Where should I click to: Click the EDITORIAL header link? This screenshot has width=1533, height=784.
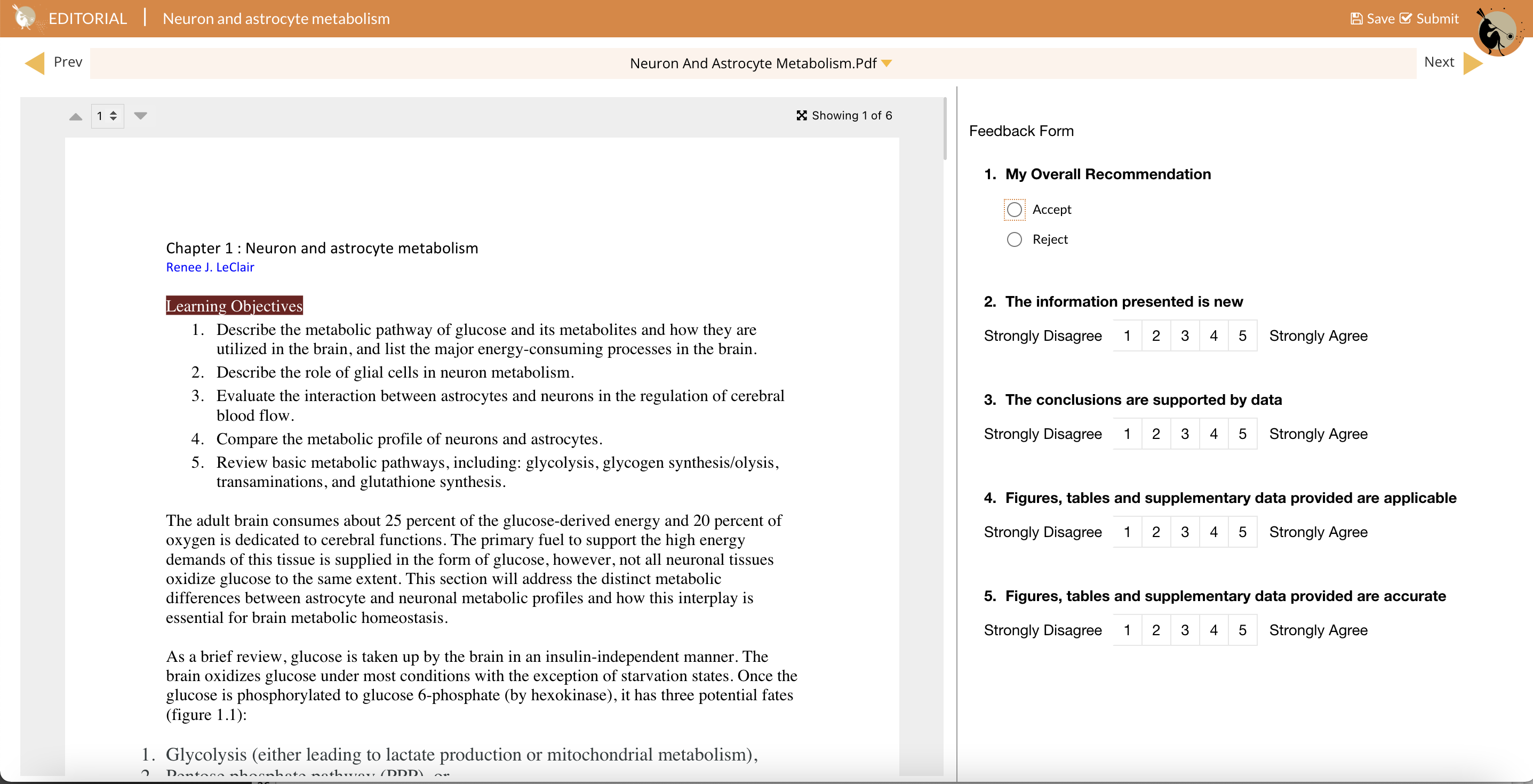click(87, 19)
